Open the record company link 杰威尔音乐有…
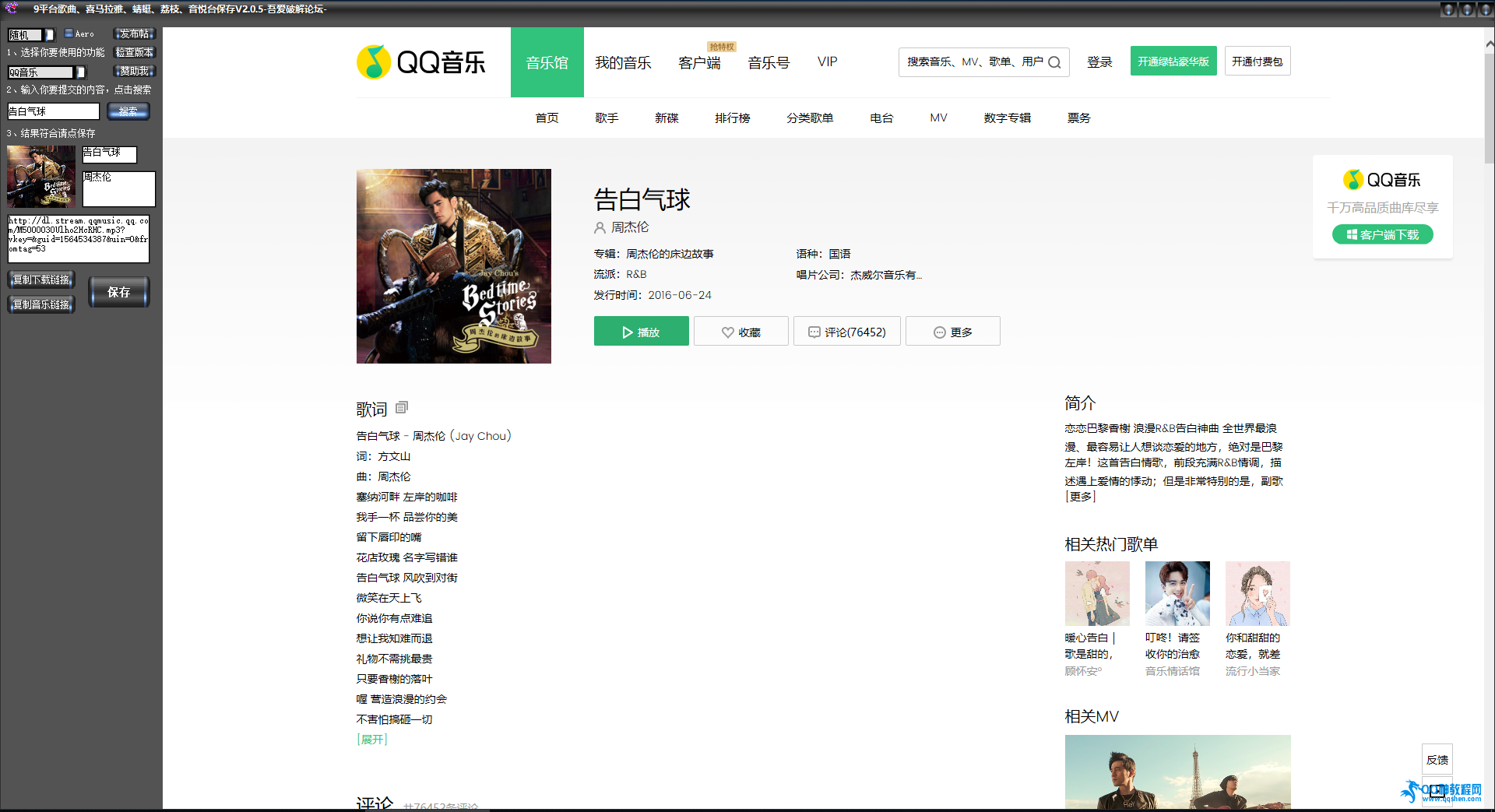Viewport: 1495px width, 812px height. click(886, 275)
